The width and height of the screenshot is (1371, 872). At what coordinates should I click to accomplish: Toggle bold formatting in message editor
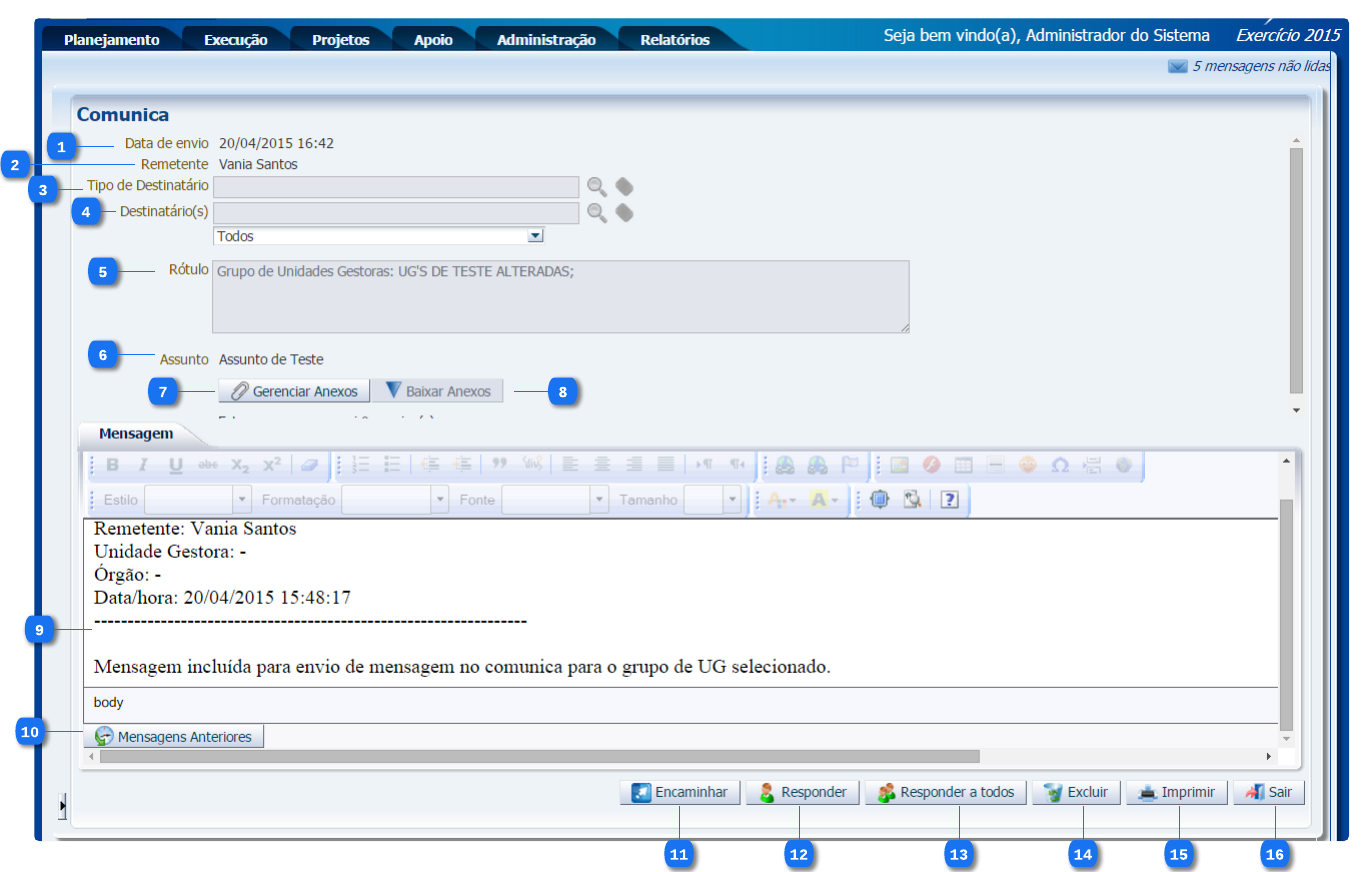pos(113,465)
